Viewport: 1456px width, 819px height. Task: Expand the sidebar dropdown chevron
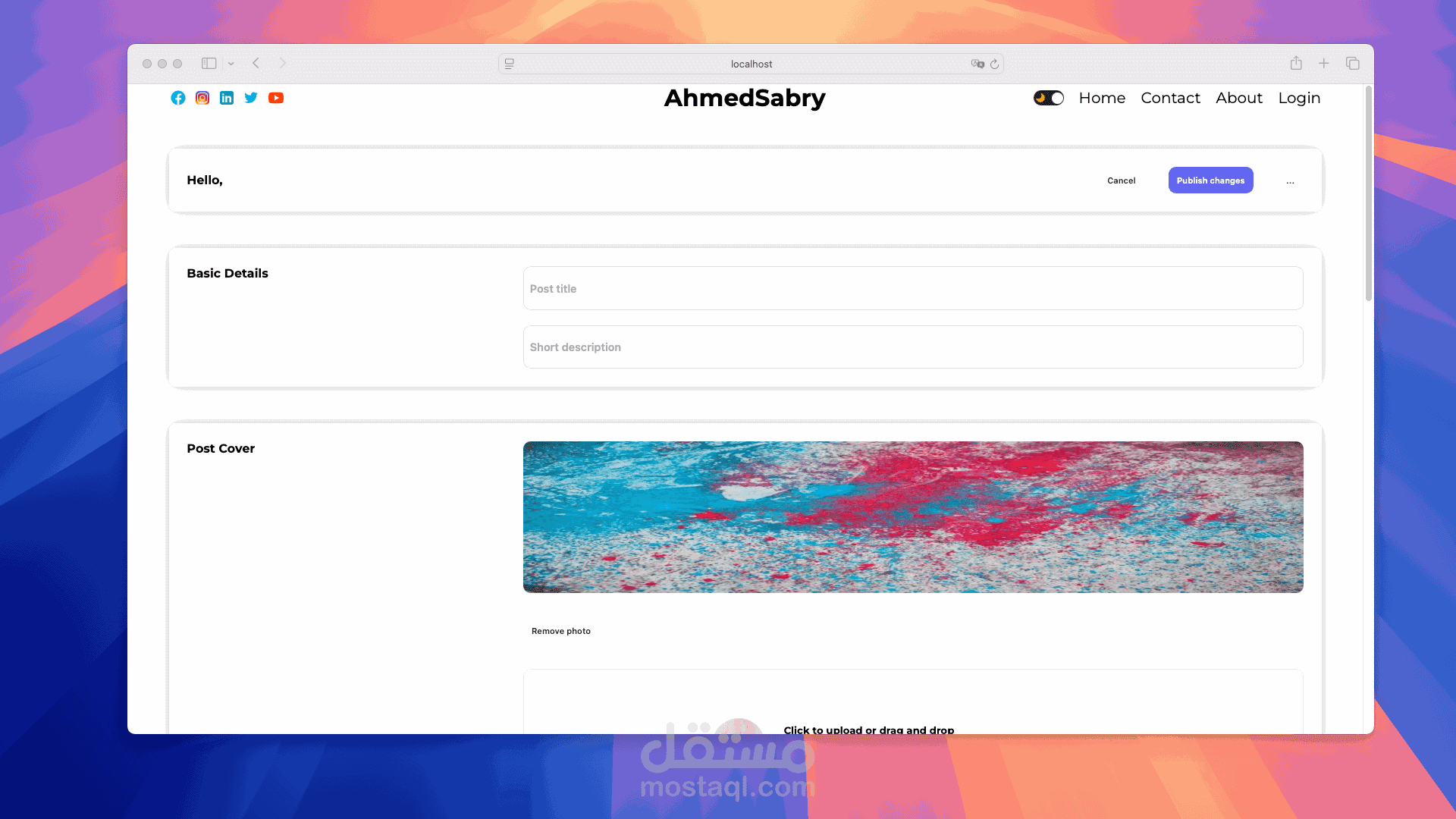coord(231,64)
